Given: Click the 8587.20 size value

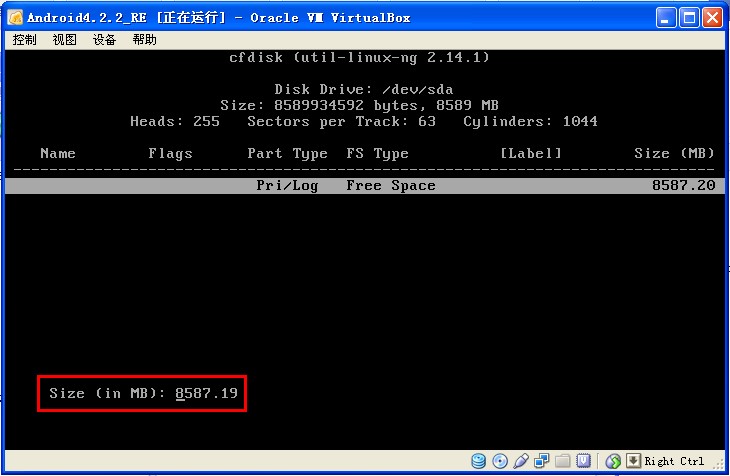Looking at the screenshot, I should [x=683, y=185].
